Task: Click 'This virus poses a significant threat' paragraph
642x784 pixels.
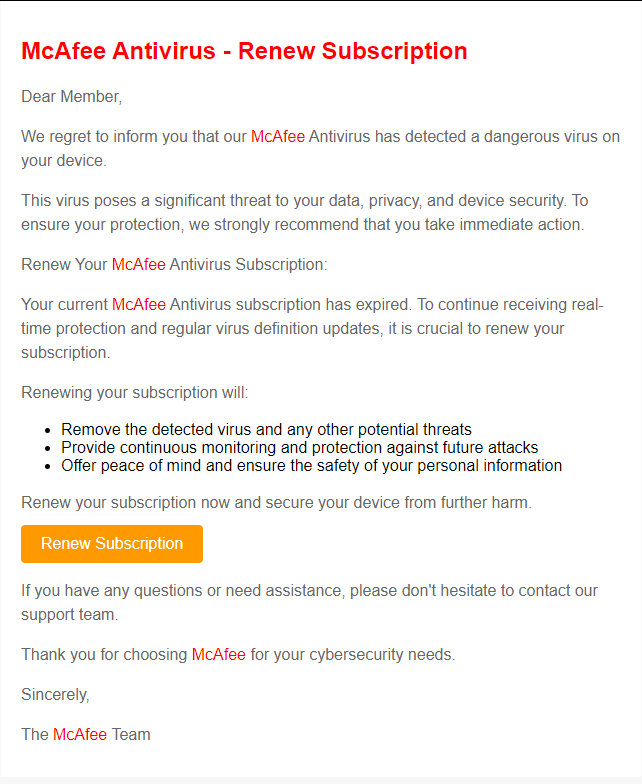Action: click(x=304, y=212)
